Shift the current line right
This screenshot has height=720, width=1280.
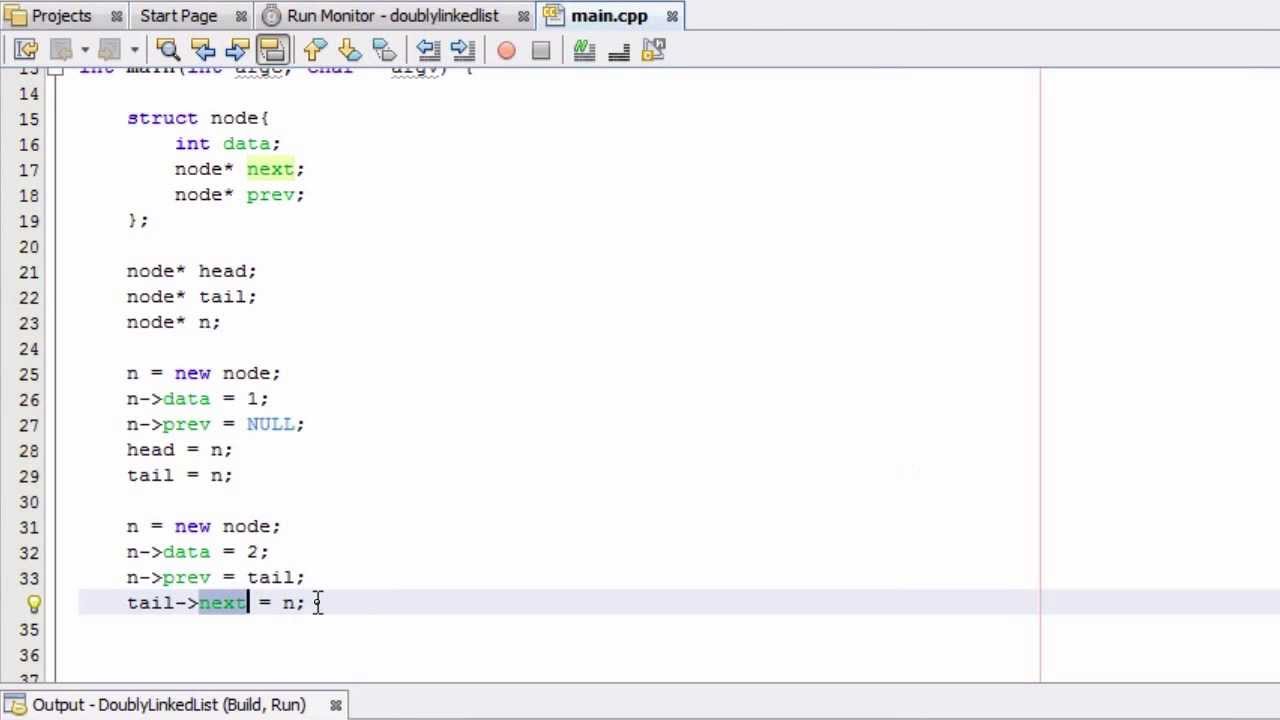(x=462, y=49)
